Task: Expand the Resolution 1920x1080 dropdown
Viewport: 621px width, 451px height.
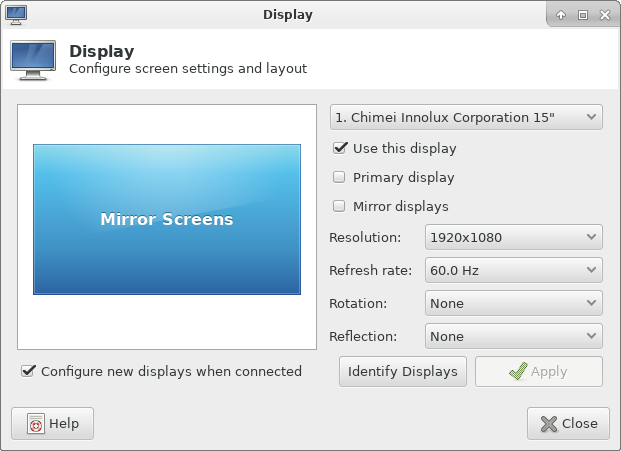Action: [x=513, y=237]
